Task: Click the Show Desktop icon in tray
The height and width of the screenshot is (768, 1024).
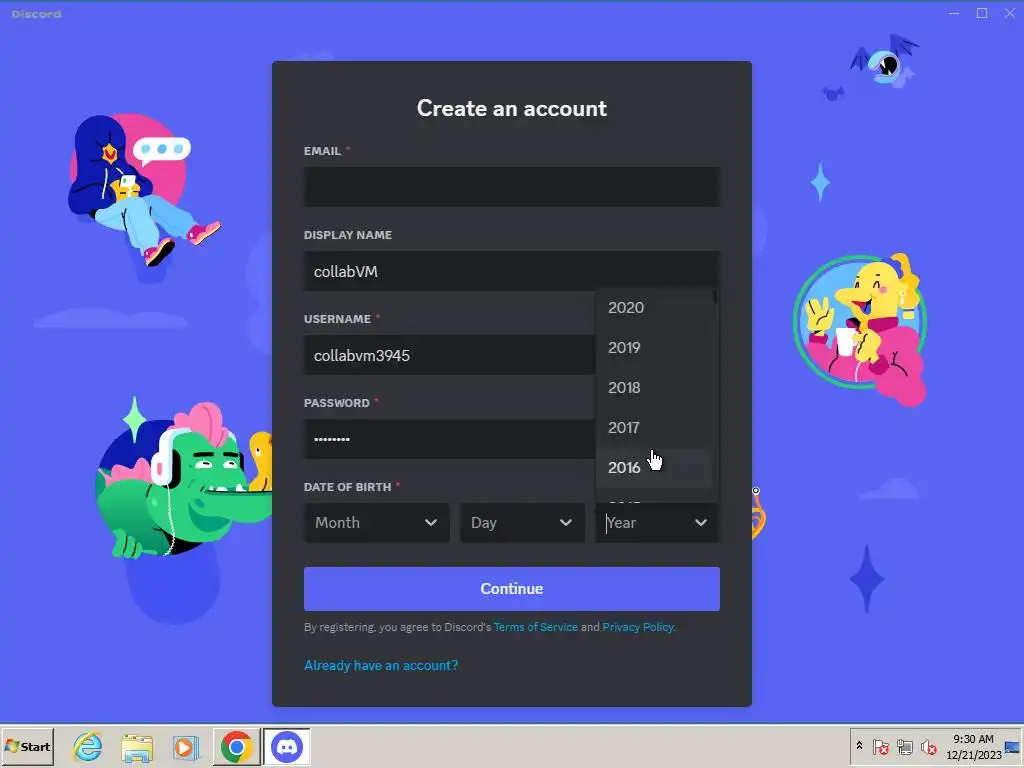Action: (1014, 747)
